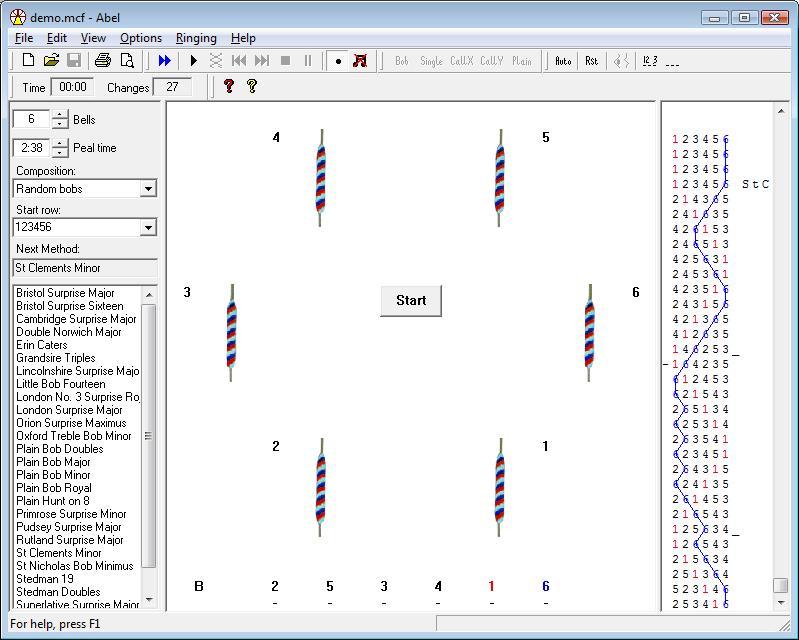Click the Rst toolbar button

point(591,61)
